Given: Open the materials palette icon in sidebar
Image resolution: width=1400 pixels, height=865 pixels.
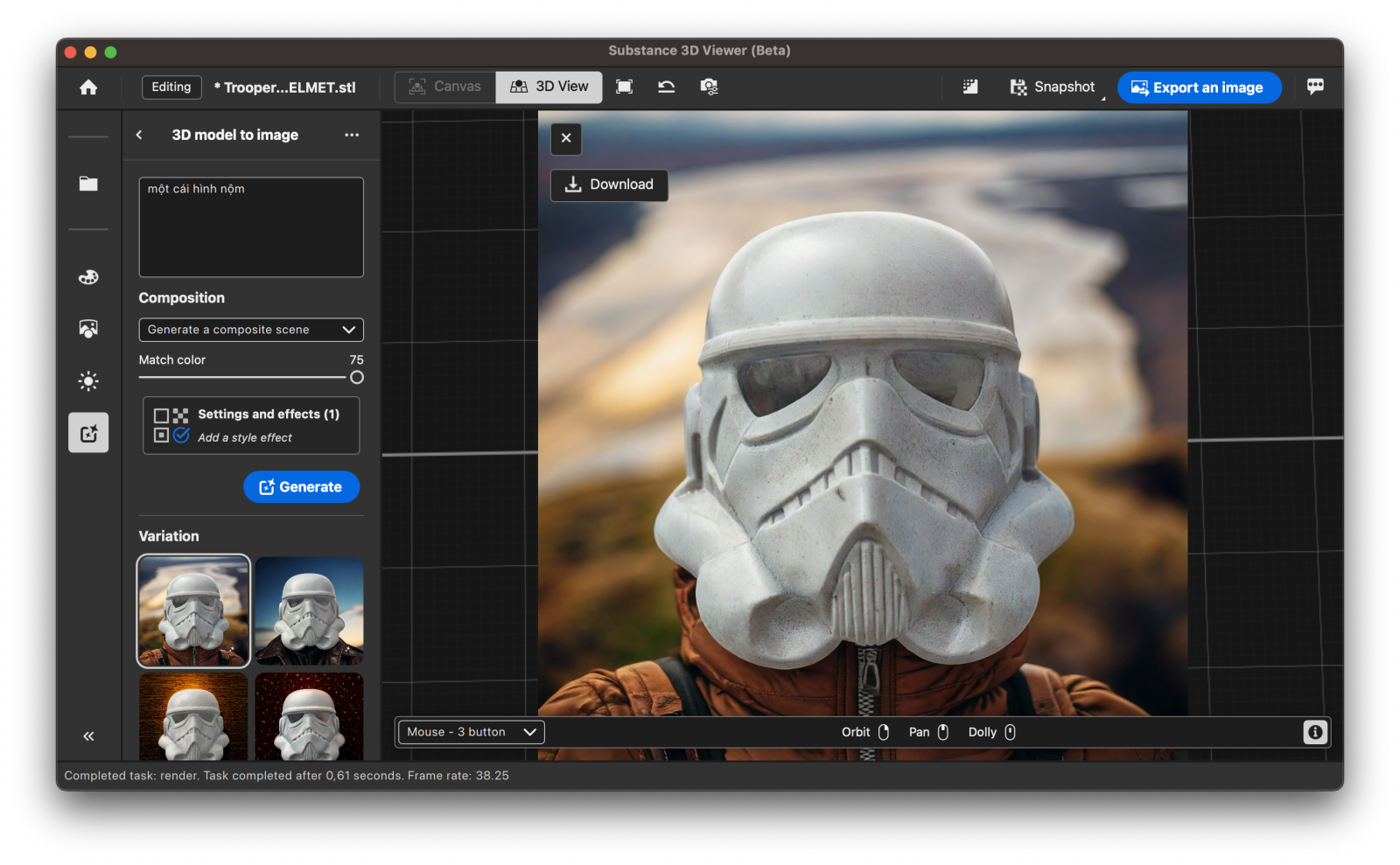Looking at the screenshot, I should click(x=88, y=277).
